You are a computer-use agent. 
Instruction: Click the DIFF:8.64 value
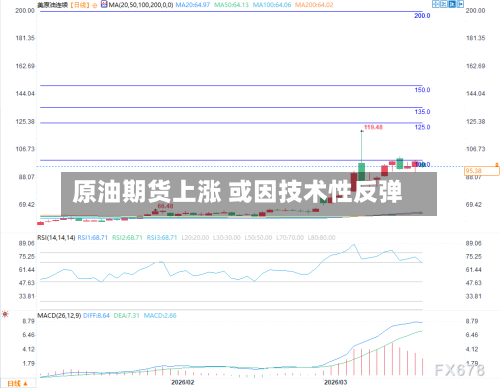(96, 315)
